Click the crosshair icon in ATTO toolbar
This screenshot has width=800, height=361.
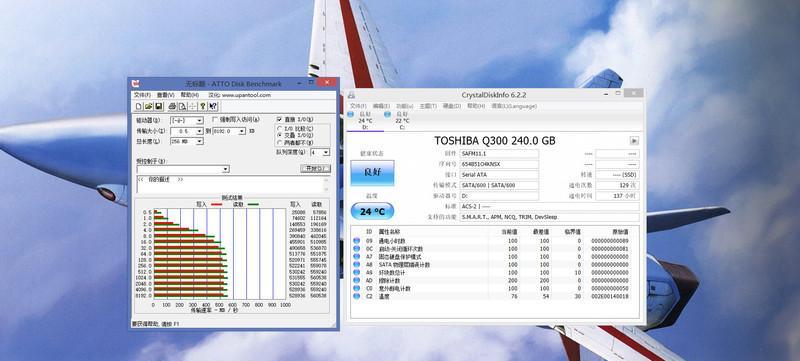coord(192,106)
